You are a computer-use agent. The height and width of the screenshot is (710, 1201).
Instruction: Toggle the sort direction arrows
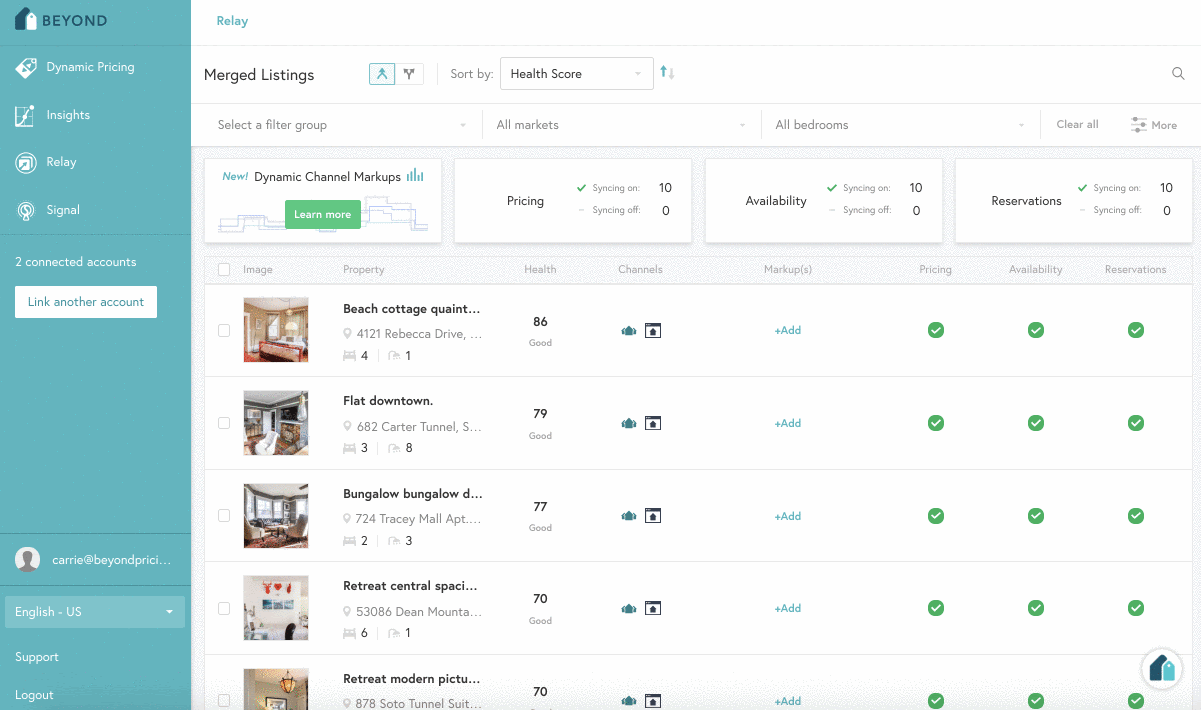point(668,73)
